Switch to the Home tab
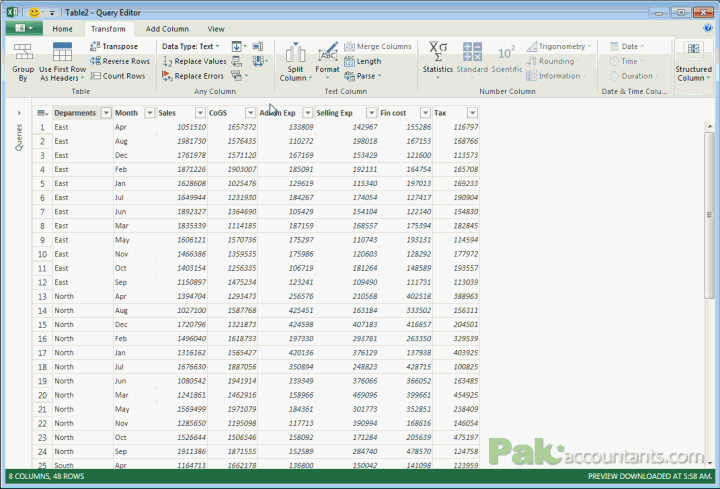 pyautogui.click(x=62, y=29)
